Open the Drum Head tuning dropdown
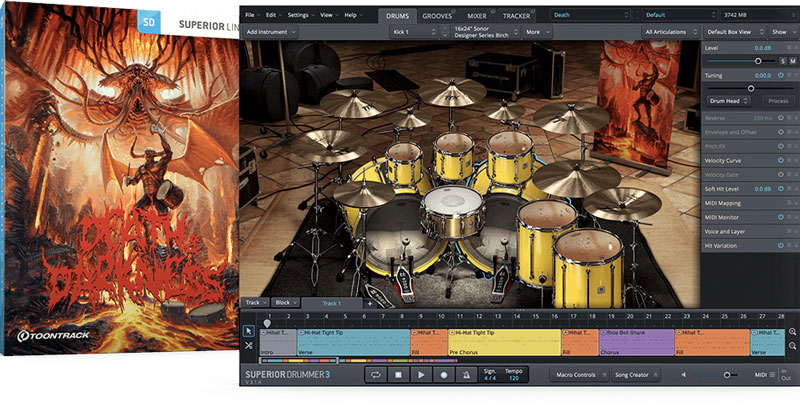Viewport: 800px width, 413px height. [731, 102]
